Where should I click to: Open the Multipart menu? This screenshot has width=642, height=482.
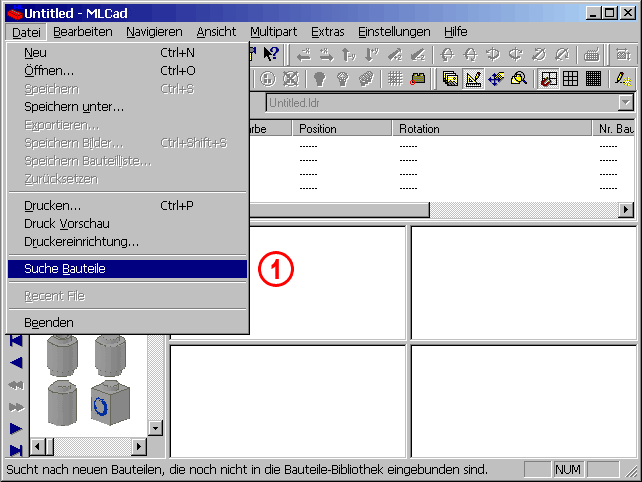[x=274, y=32]
